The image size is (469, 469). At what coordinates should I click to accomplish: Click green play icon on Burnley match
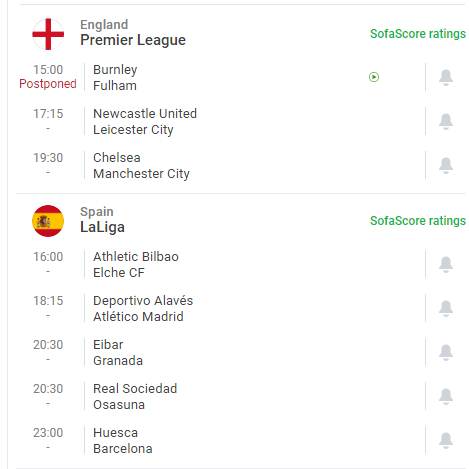(374, 77)
